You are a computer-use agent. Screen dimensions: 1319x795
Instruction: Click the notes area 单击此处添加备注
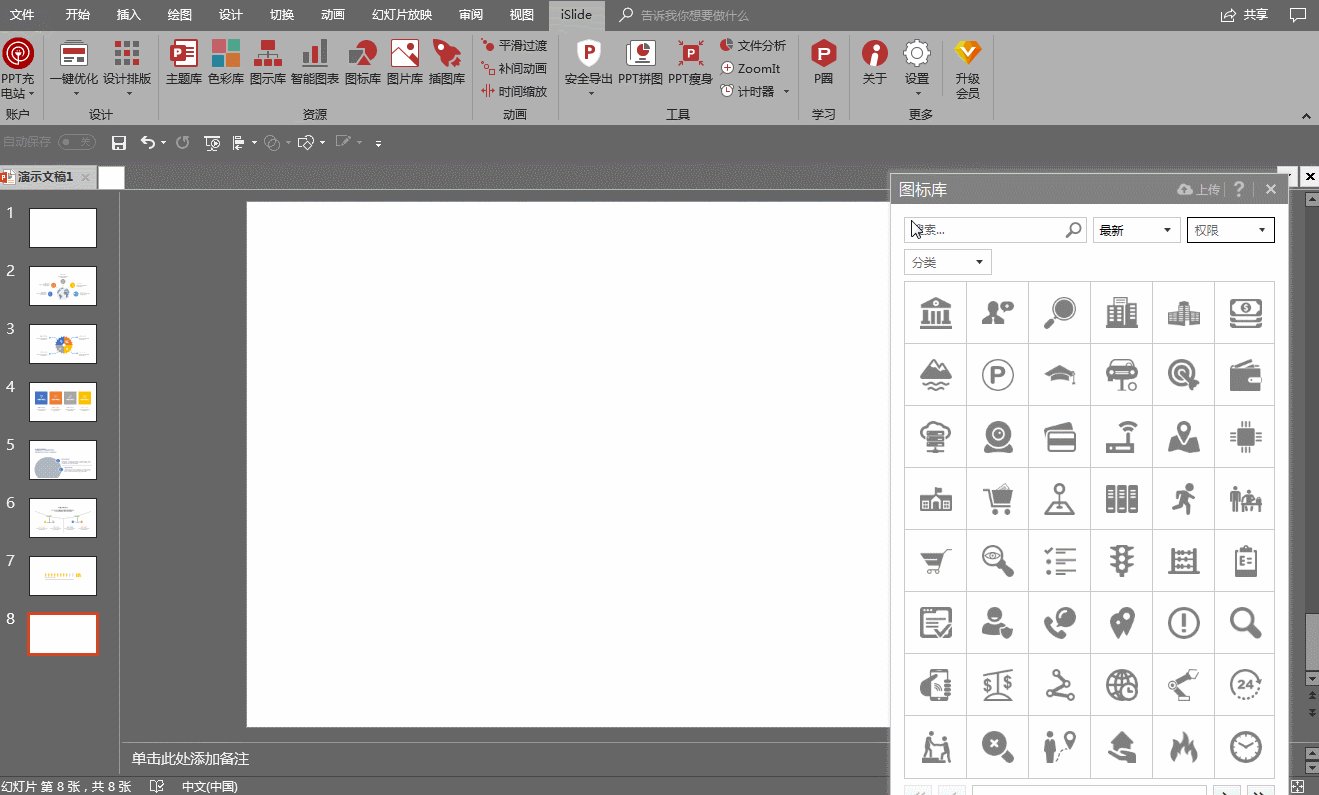click(x=190, y=759)
